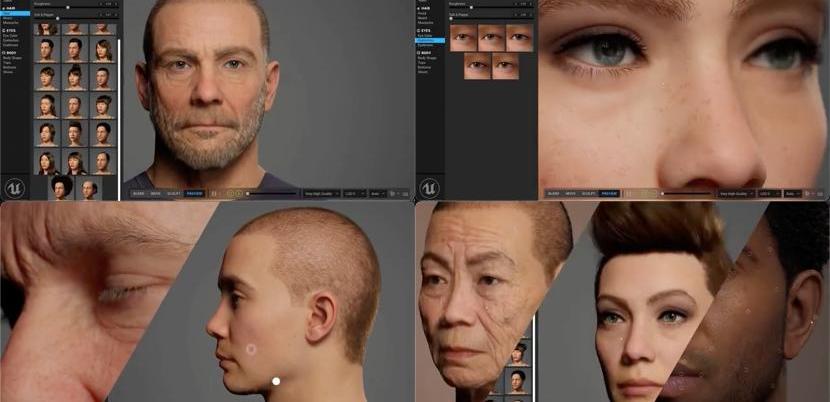Click SCULPT mode button in left window
Screen dimensions: 830x402
(175, 192)
